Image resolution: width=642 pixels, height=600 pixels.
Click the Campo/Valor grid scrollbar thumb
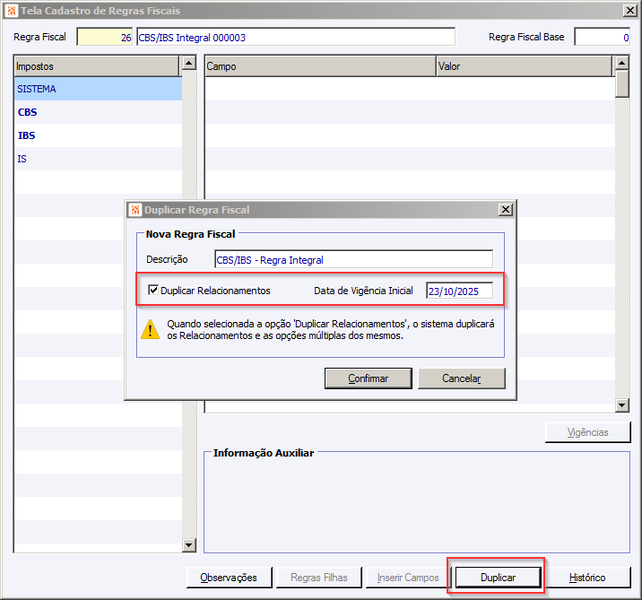(x=622, y=84)
